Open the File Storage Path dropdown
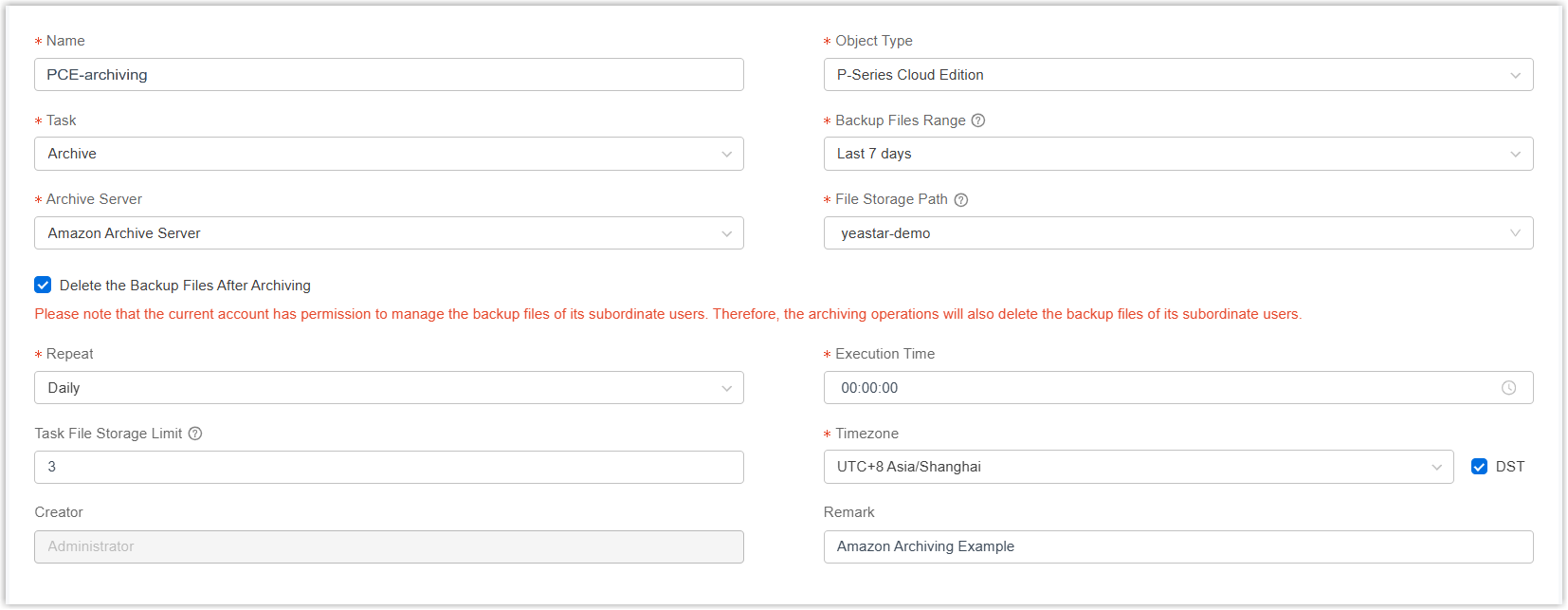 [x=1177, y=233]
